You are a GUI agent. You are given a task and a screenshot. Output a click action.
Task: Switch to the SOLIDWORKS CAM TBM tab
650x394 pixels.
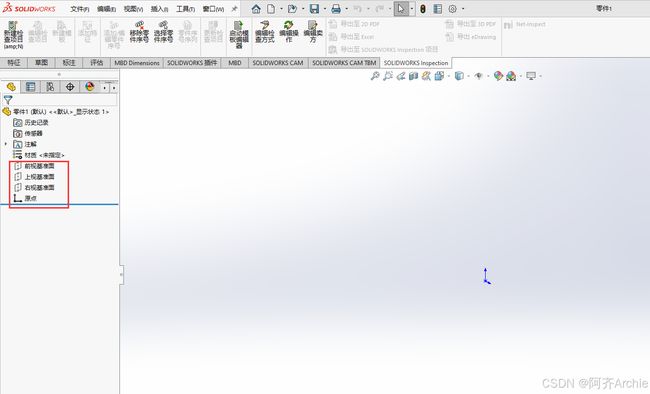[x=344, y=63]
